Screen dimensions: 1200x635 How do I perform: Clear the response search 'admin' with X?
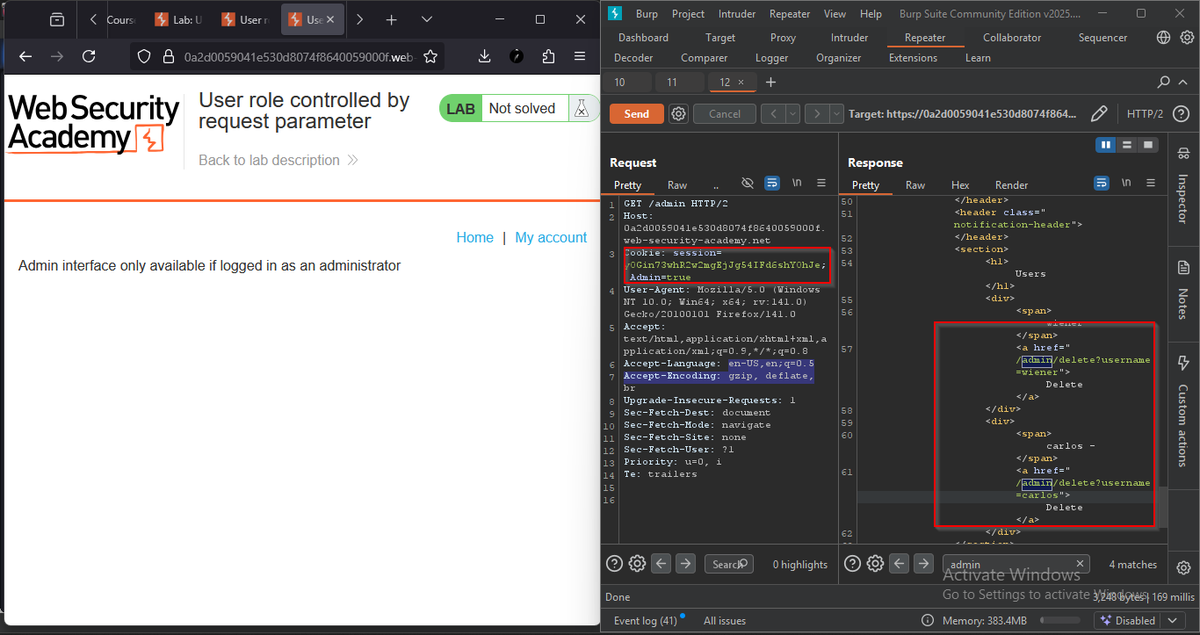pyautogui.click(x=1080, y=564)
